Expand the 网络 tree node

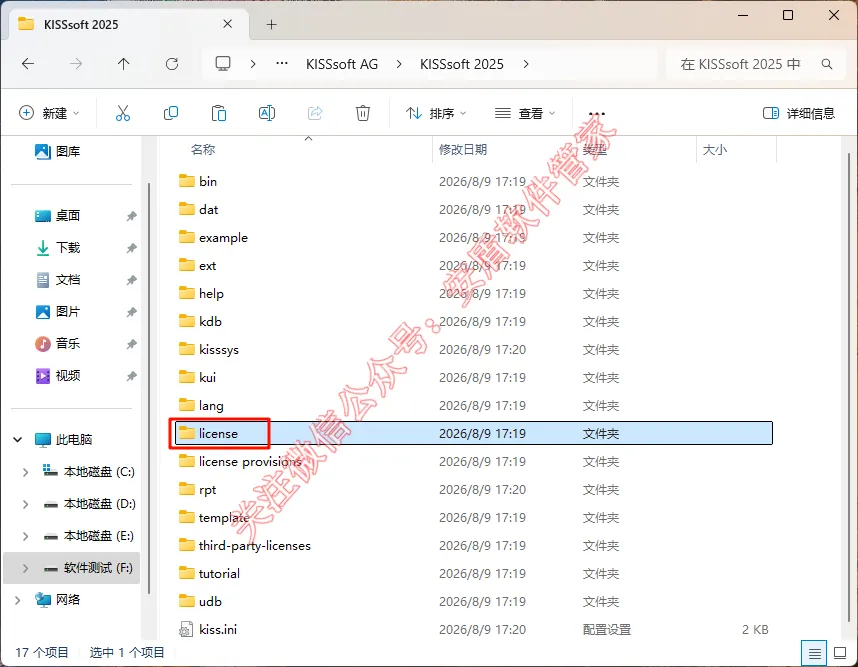pos(18,600)
